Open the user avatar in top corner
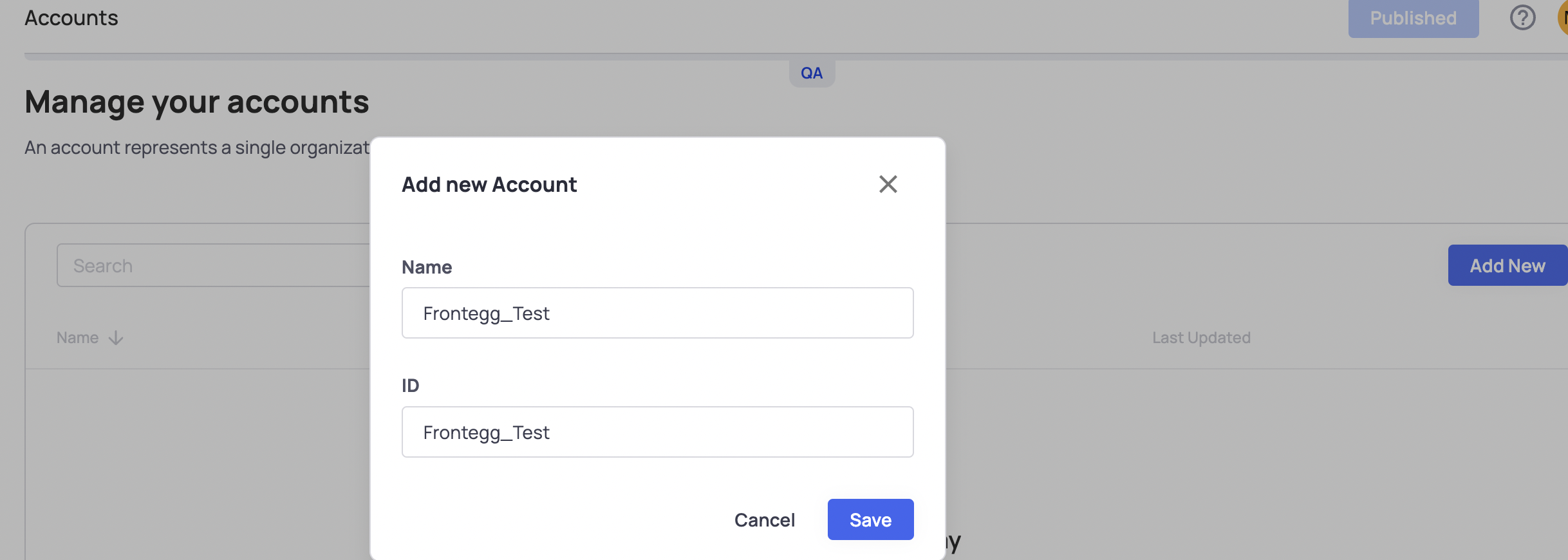This screenshot has height=560, width=1568. click(1563, 18)
